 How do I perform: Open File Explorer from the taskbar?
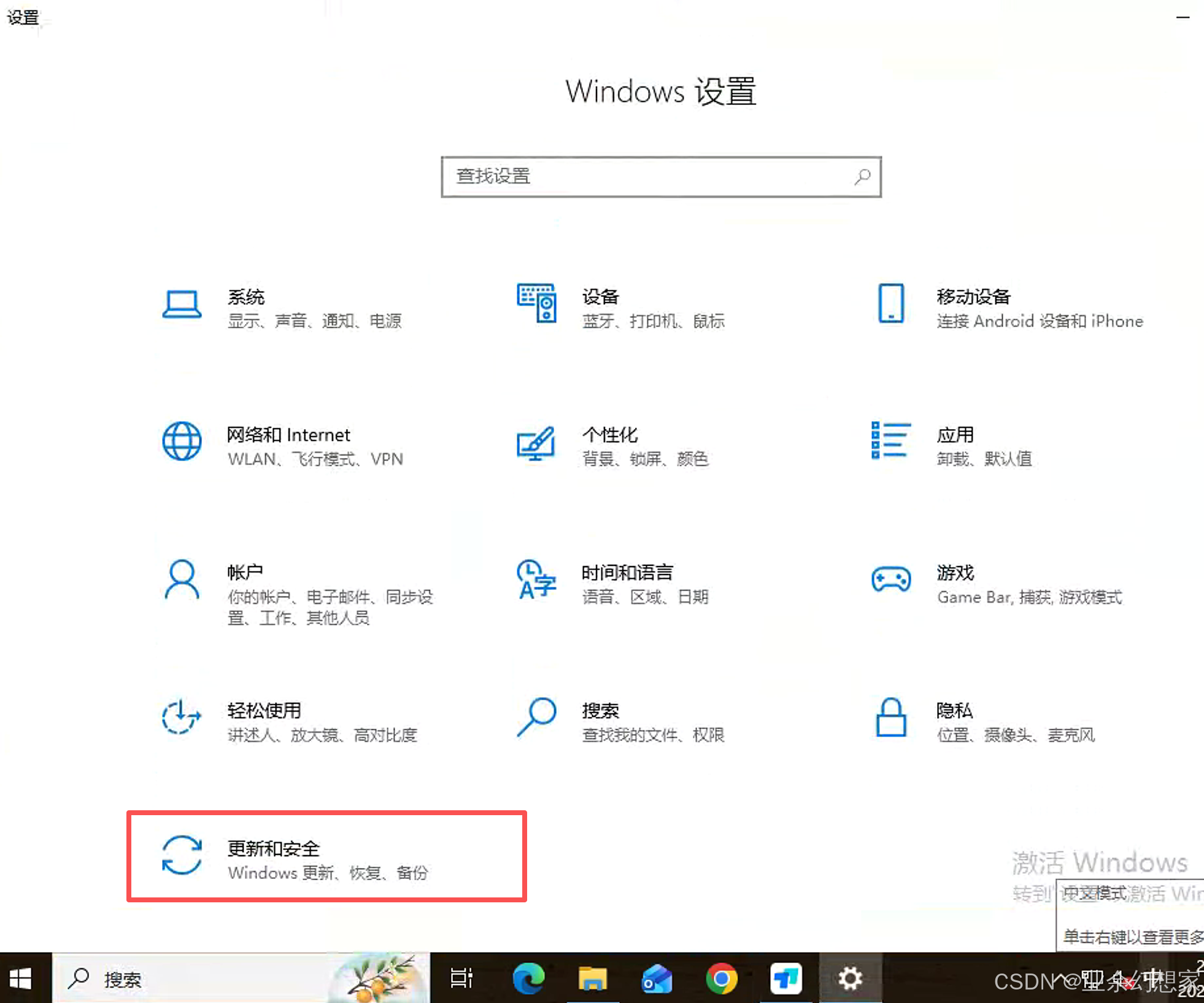593,978
